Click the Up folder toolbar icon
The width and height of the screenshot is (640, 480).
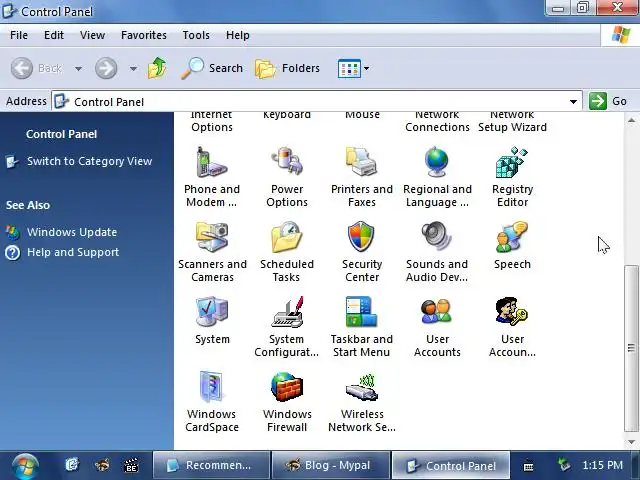point(157,68)
